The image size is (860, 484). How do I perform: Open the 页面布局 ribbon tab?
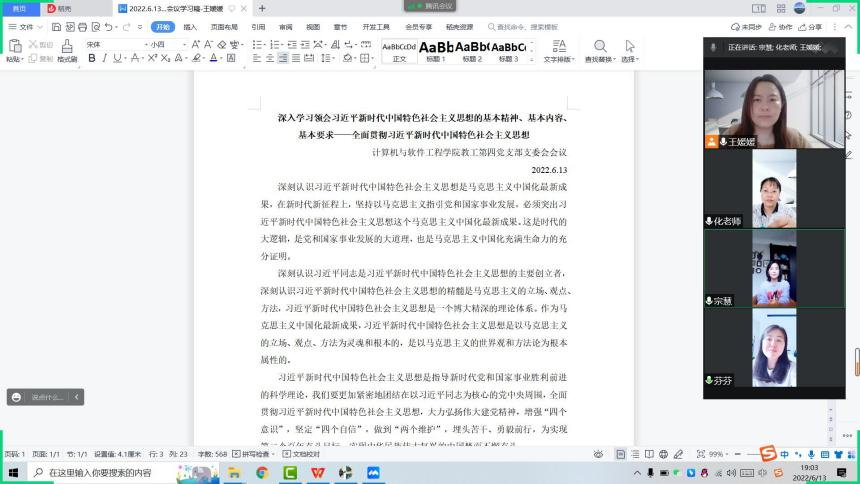coord(224,27)
